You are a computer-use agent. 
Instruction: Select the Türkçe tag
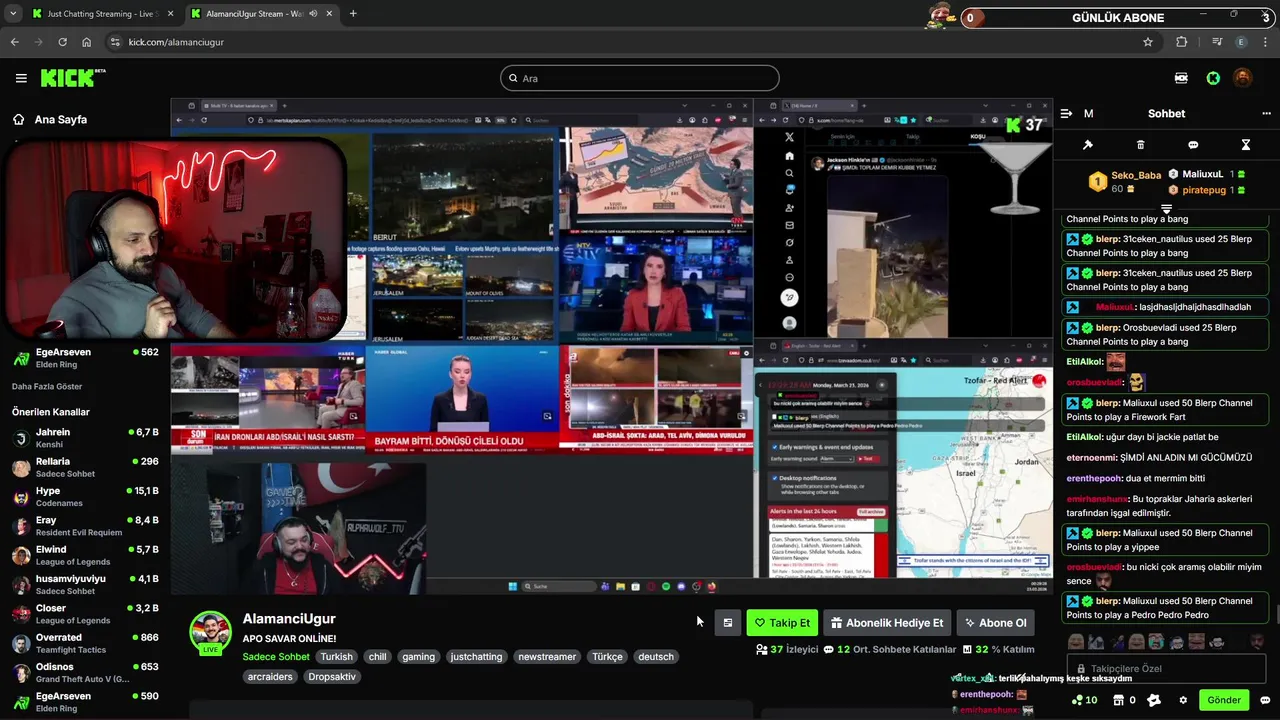[x=607, y=657]
